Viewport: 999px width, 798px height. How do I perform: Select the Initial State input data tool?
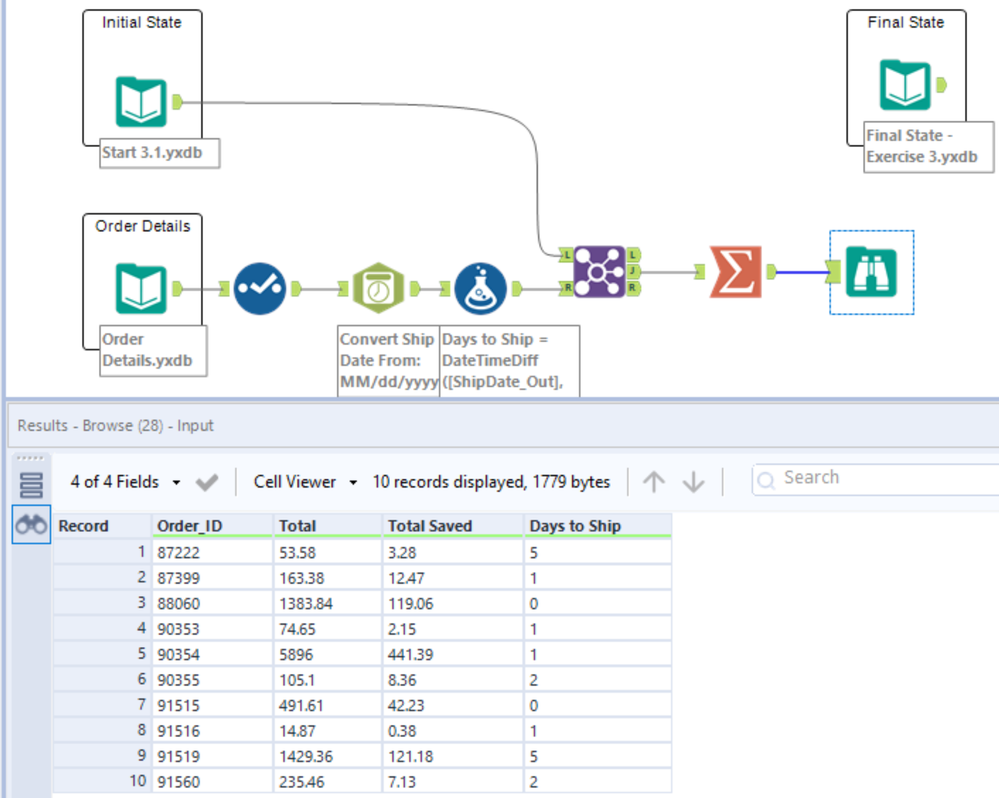(x=141, y=101)
